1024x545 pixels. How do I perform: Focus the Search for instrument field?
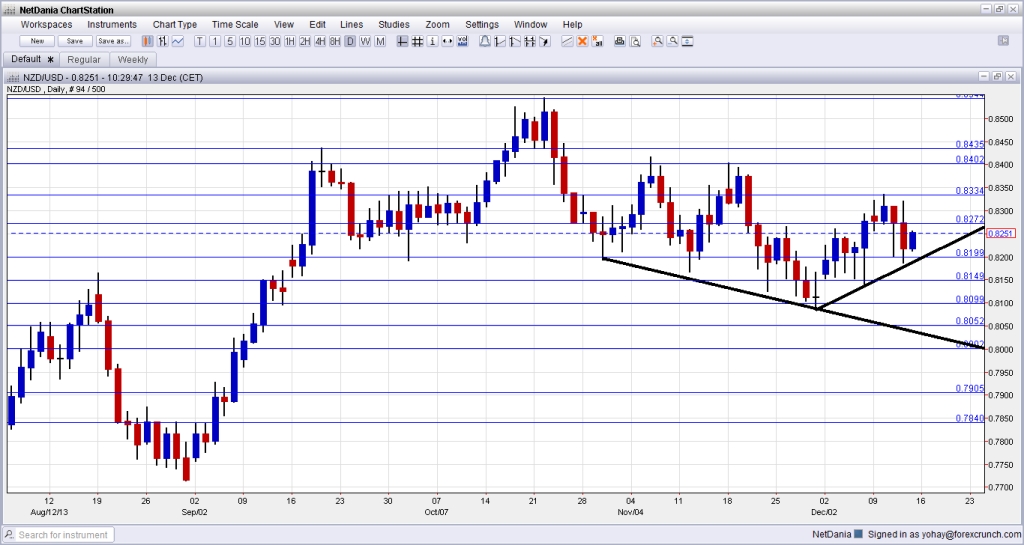(59, 535)
